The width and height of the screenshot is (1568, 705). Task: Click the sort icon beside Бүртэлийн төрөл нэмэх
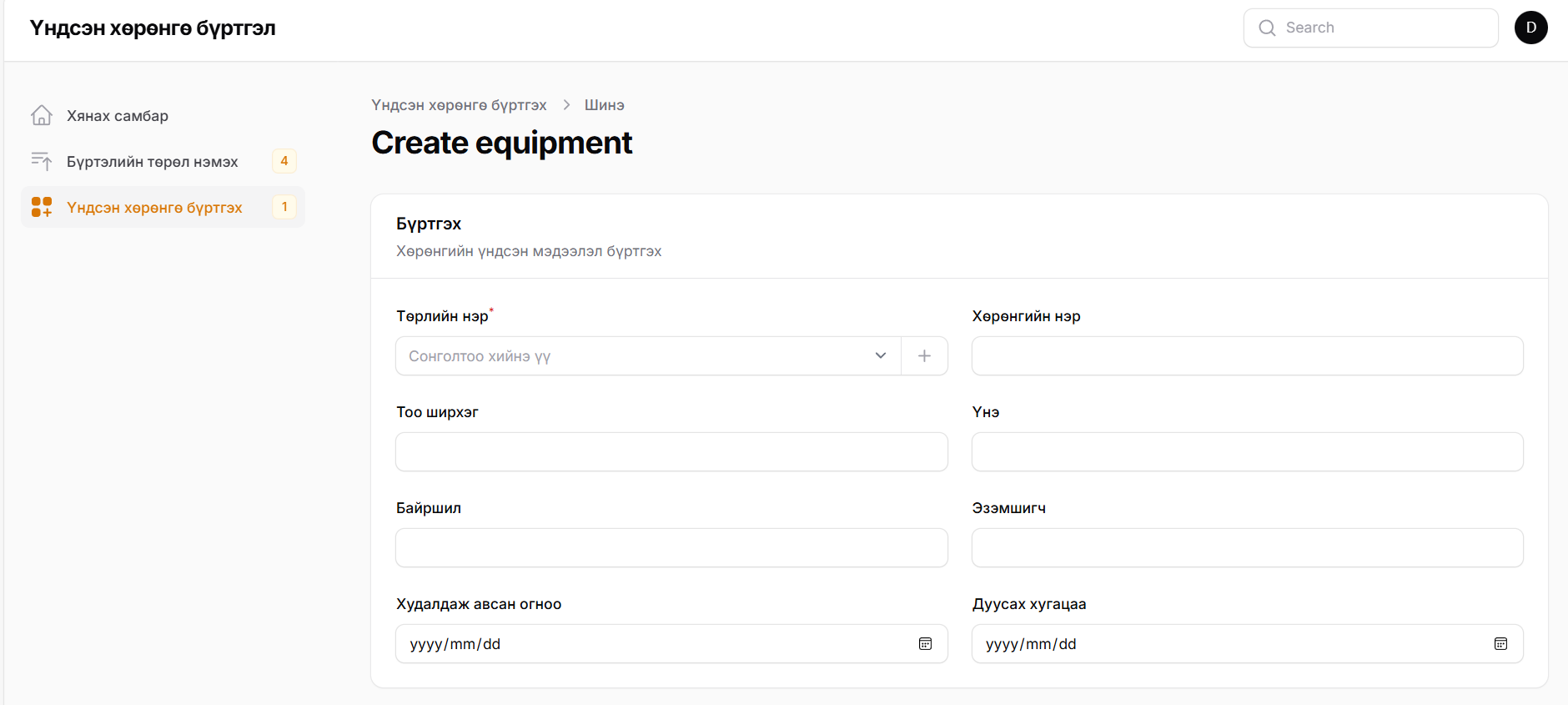coord(42,161)
